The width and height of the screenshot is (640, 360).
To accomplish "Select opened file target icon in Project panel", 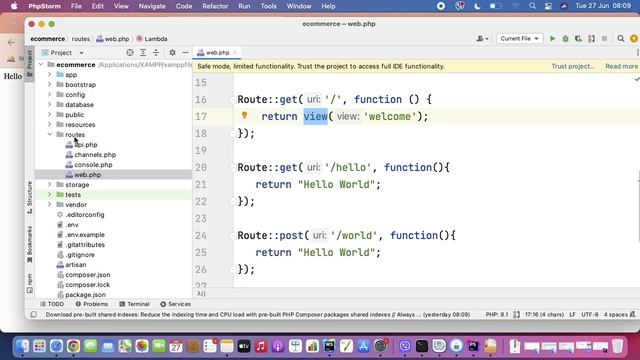I will click(x=130, y=53).
